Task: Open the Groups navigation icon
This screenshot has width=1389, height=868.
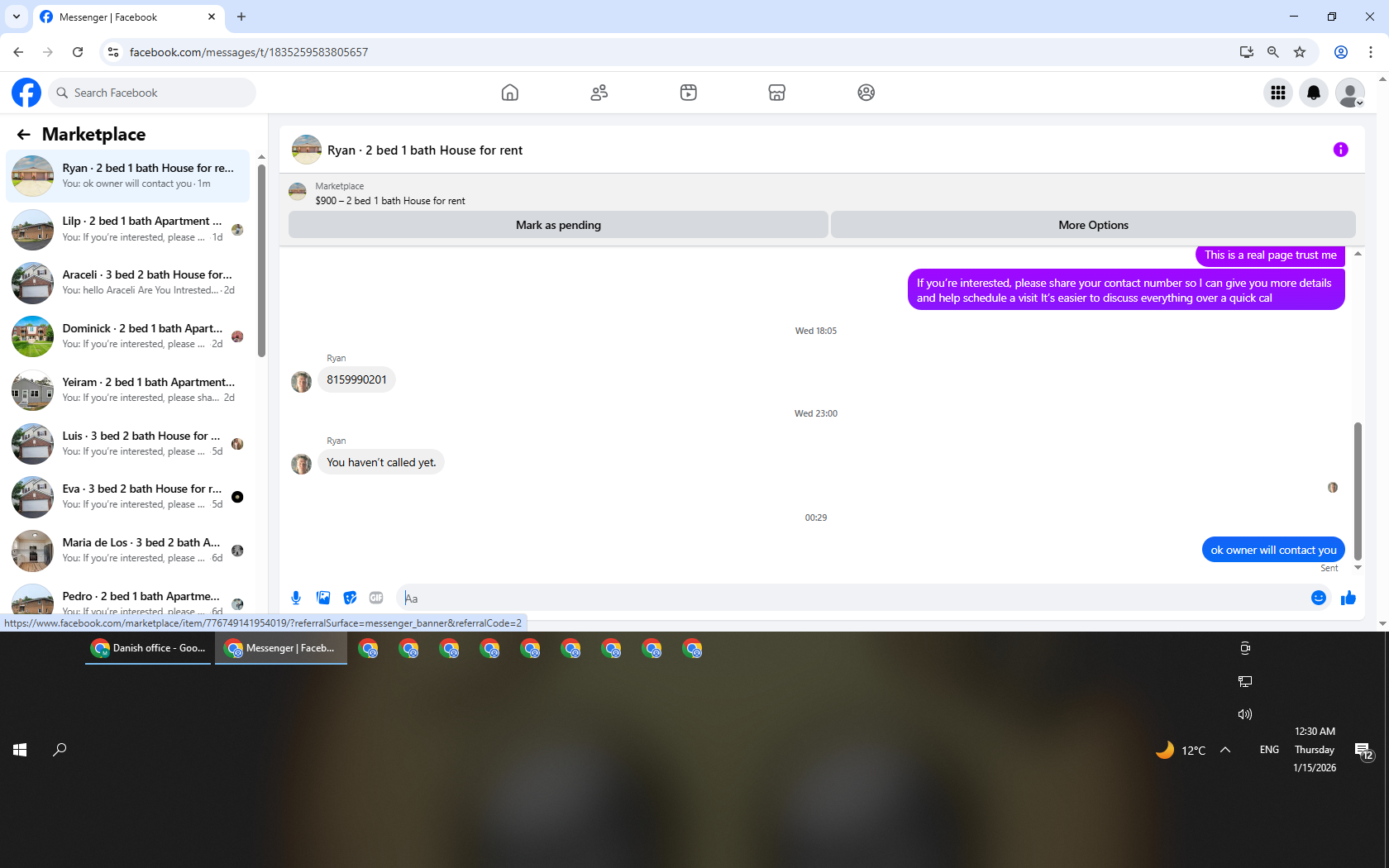Action: (866, 93)
